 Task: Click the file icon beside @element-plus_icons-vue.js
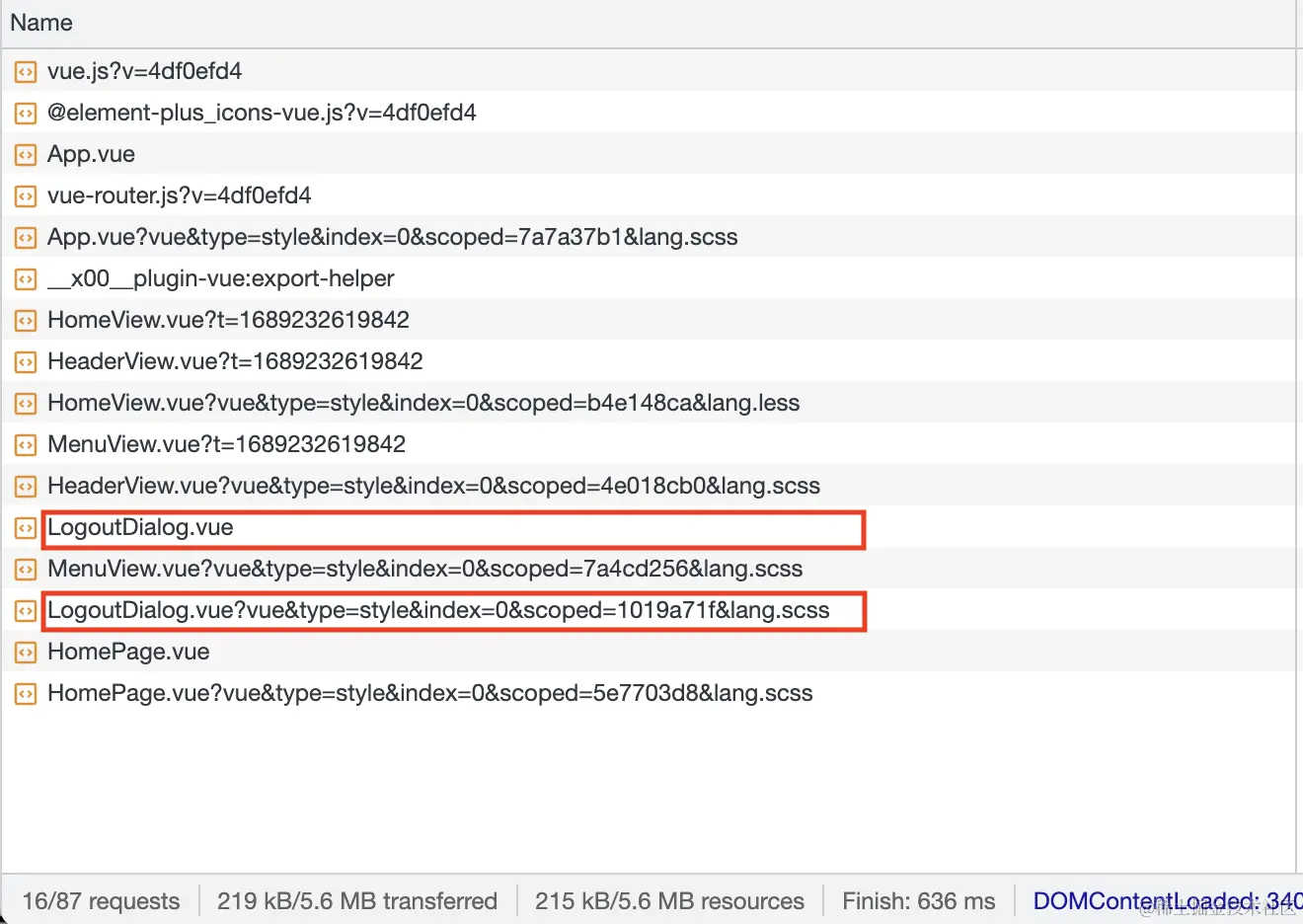tap(26, 114)
